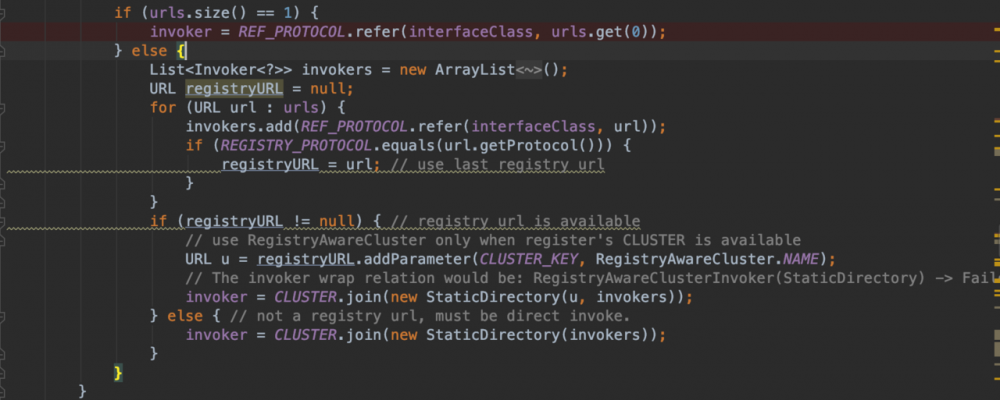Click 'new' keyword before ArrayList

click(413, 69)
